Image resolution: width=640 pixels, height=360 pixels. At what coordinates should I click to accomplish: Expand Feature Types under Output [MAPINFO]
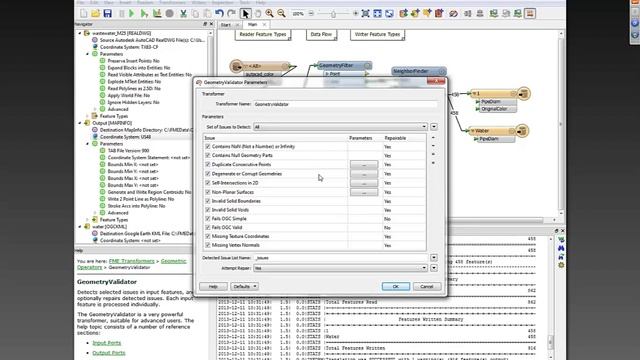pos(87,220)
